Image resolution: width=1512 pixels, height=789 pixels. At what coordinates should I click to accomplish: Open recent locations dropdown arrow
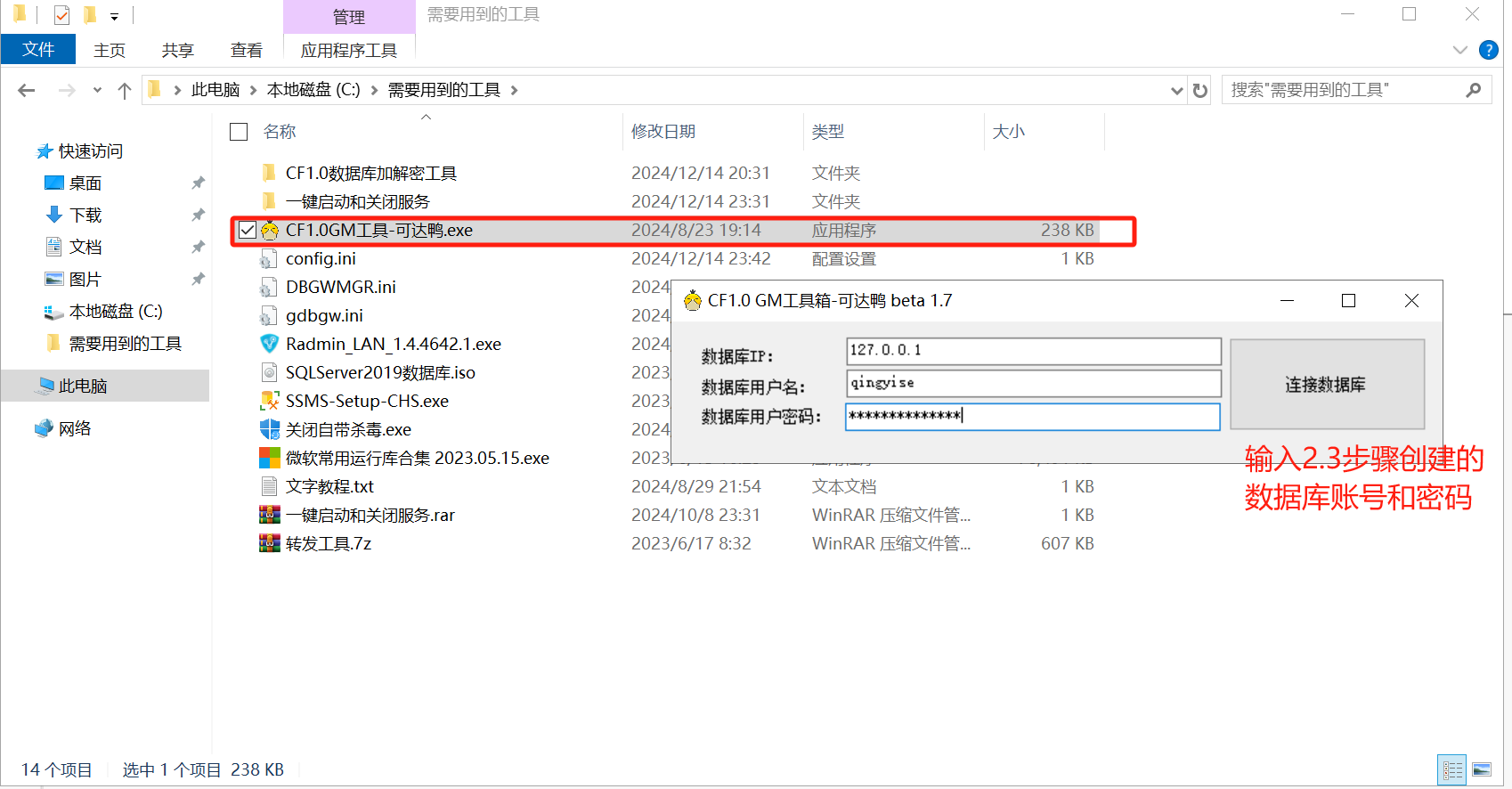coord(97,90)
